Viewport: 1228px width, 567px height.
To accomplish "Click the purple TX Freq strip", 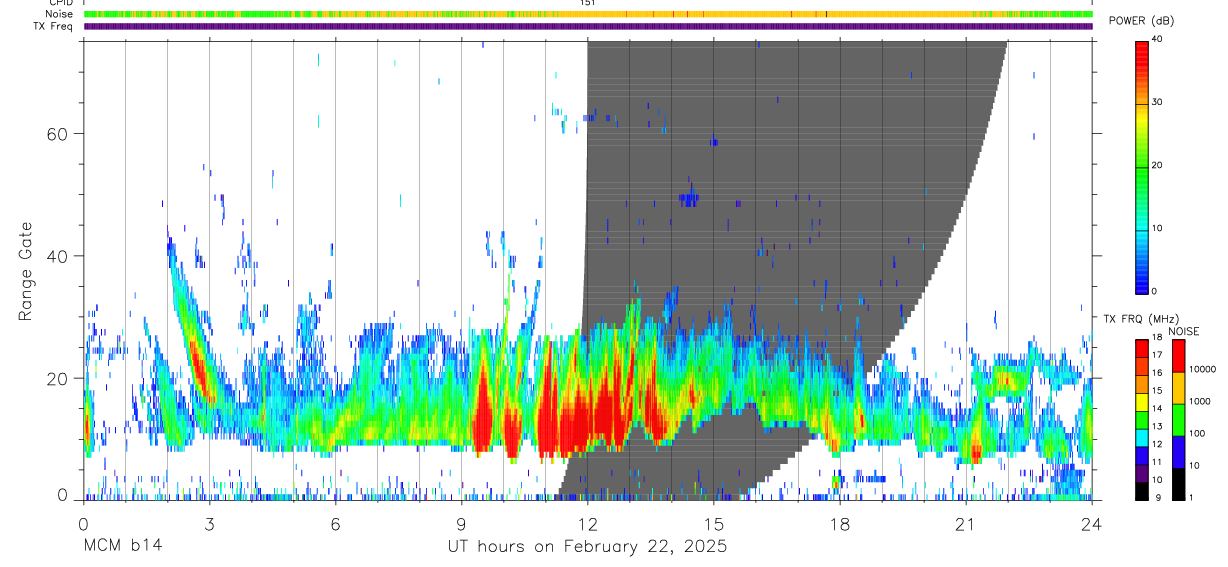I will 588,27.
